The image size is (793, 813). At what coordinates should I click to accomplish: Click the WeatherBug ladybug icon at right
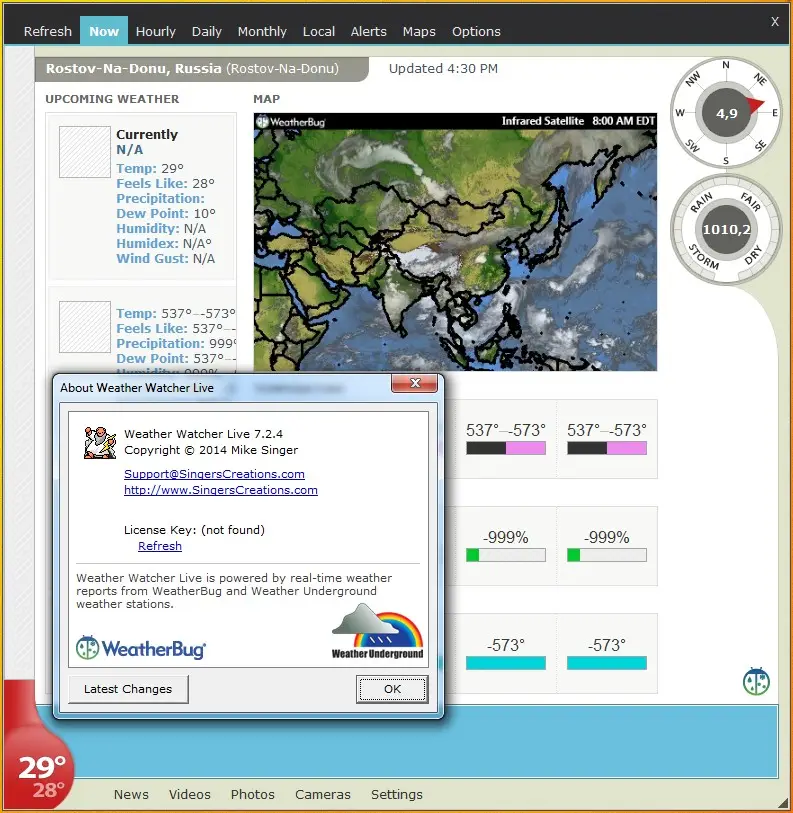756,681
